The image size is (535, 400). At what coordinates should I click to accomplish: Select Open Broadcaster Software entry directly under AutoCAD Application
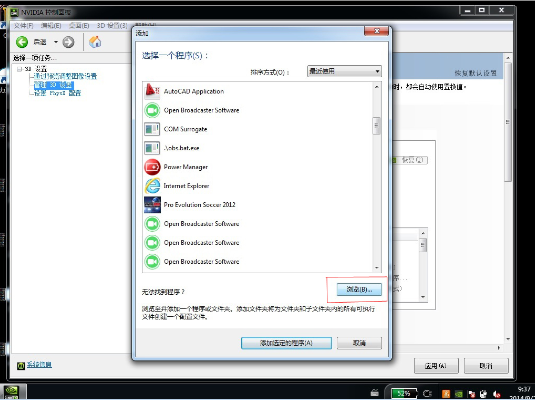click(x=201, y=110)
